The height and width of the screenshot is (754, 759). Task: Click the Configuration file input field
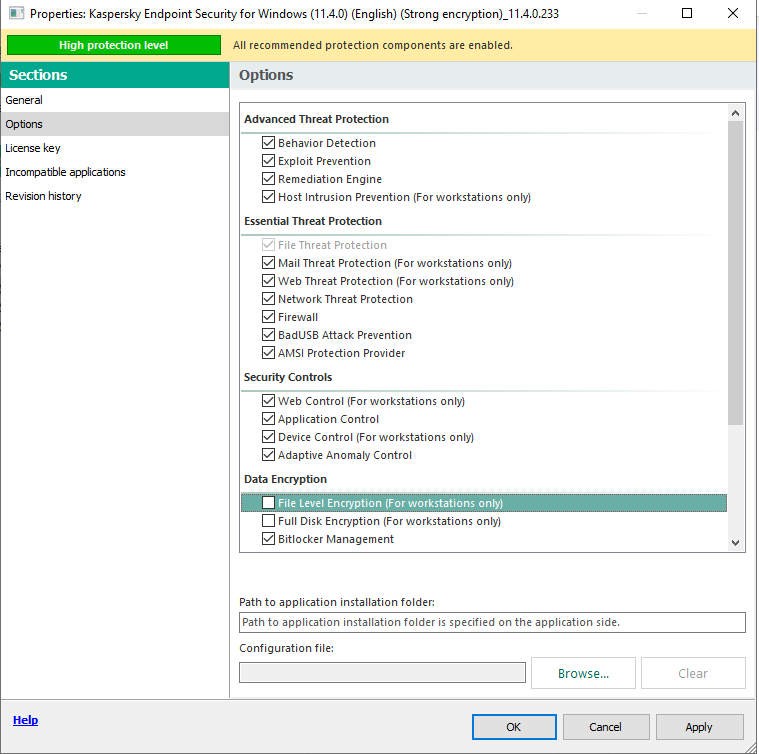[x=382, y=673]
